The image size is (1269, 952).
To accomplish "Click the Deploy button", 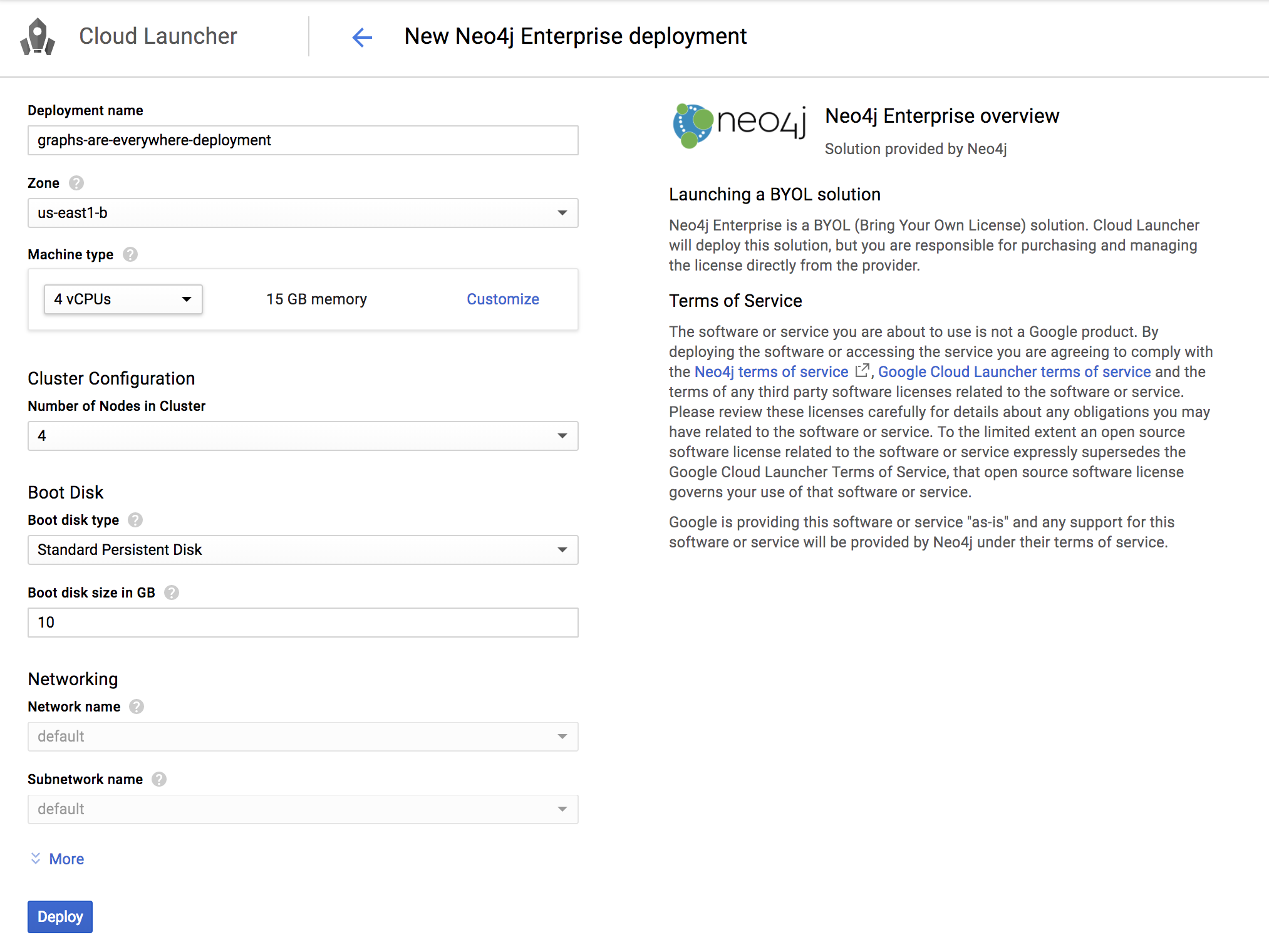I will 60,917.
